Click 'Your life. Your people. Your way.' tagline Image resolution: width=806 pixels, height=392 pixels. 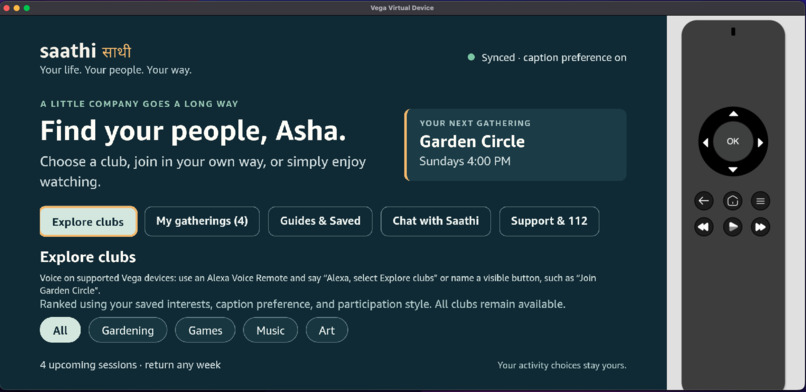click(x=116, y=70)
